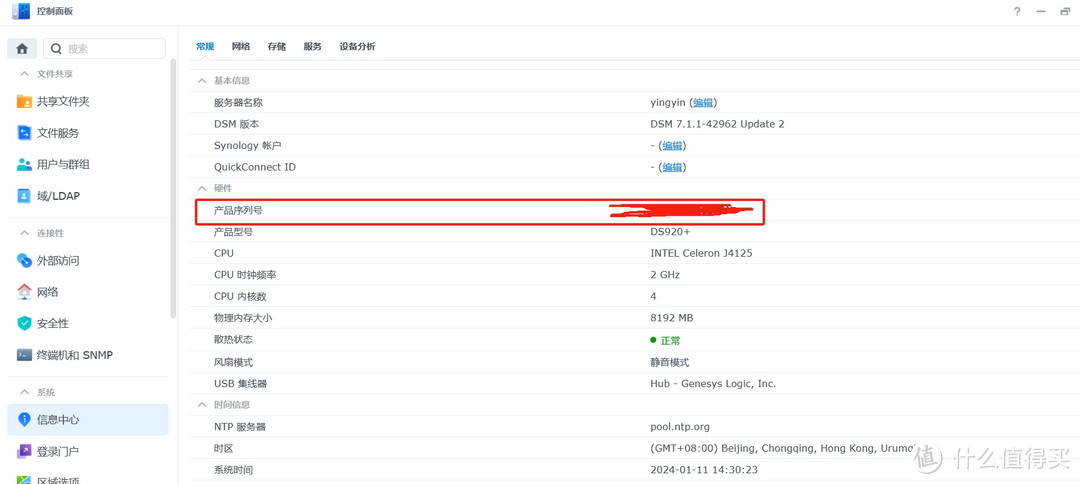The image size is (1080, 484).
Task: Select Info Center (信息中心) icon
Action: click(x=24, y=419)
